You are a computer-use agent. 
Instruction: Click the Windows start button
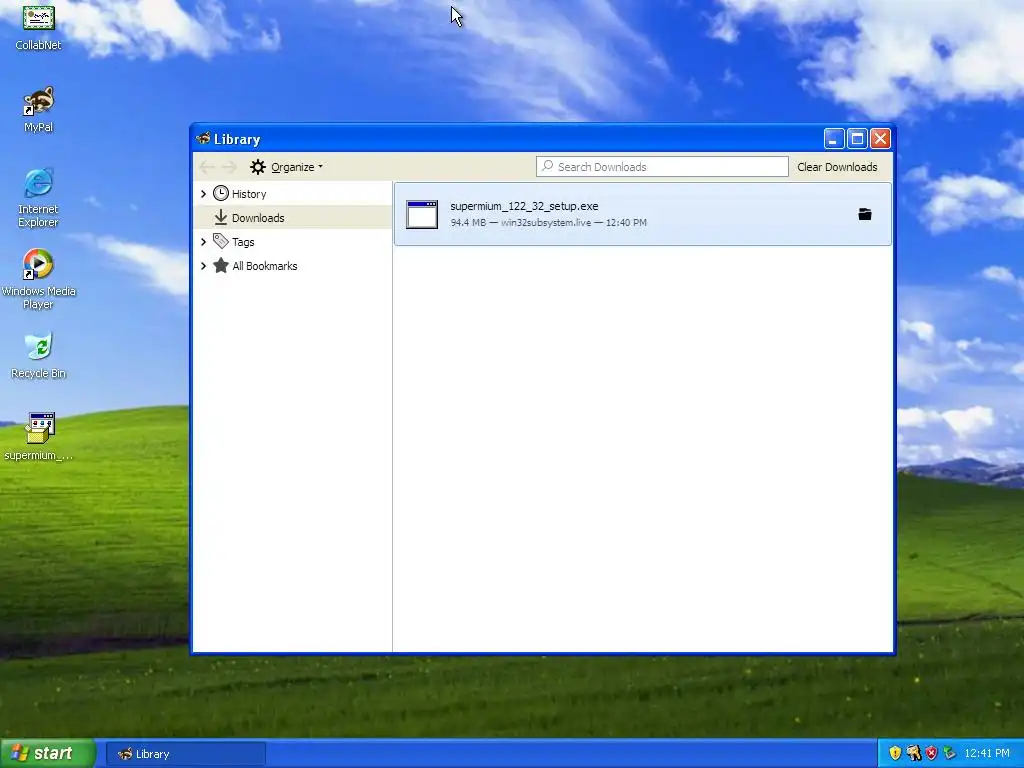pyautogui.click(x=48, y=754)
